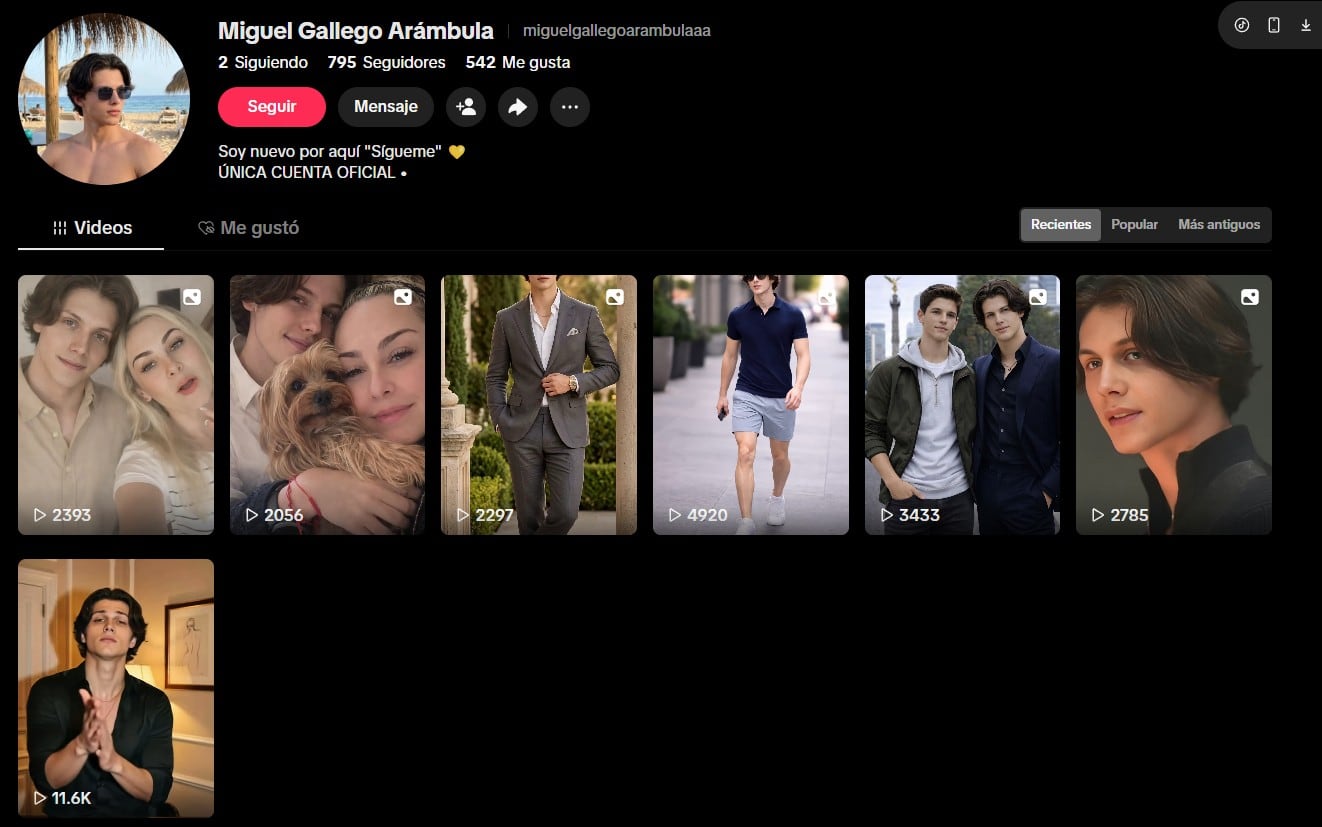Sort videos by Más antiguos
The height and width of the screenshot is (827, 1322).
(x=1219, y=225)
